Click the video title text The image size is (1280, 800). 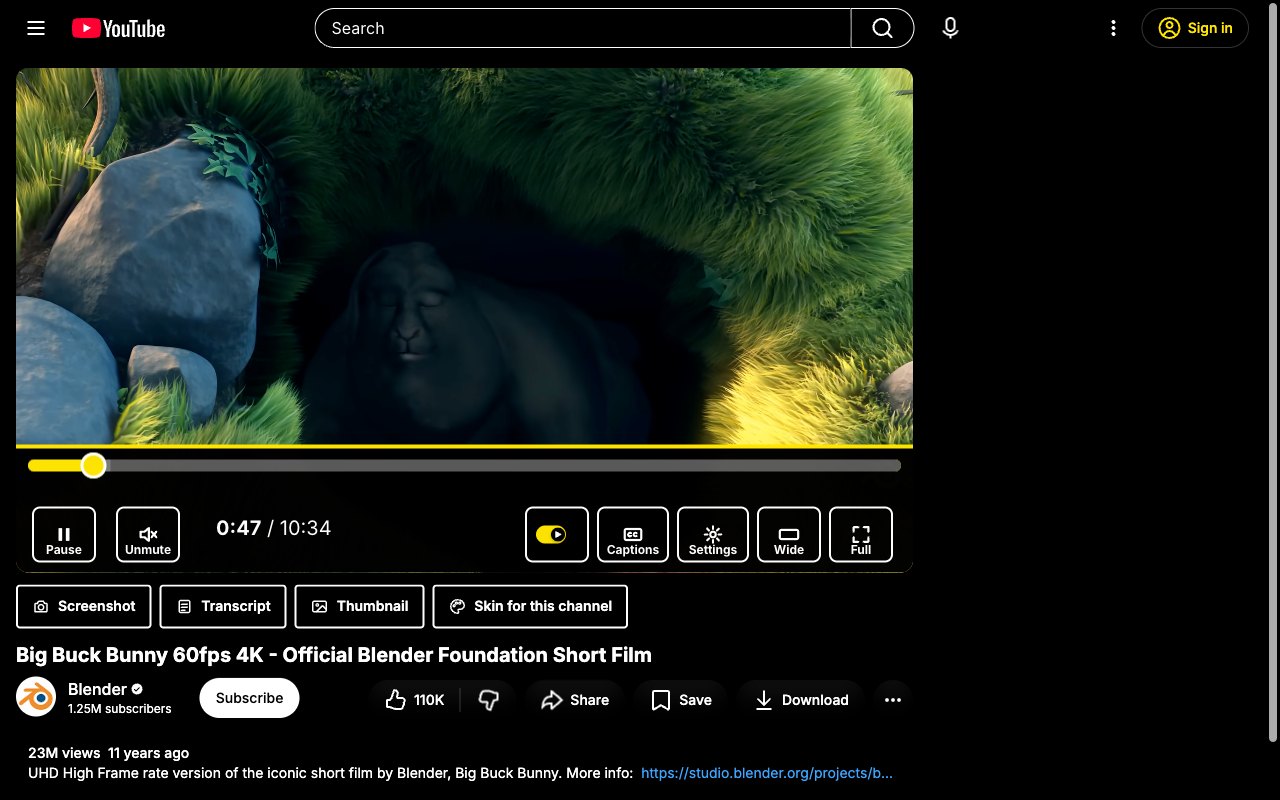[334, 655]
